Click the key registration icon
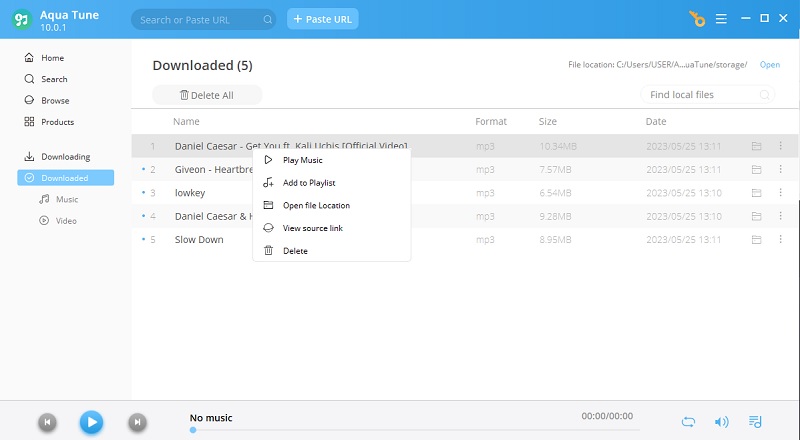The height and width of the screenshot is (440, 800). click(697, 19)
